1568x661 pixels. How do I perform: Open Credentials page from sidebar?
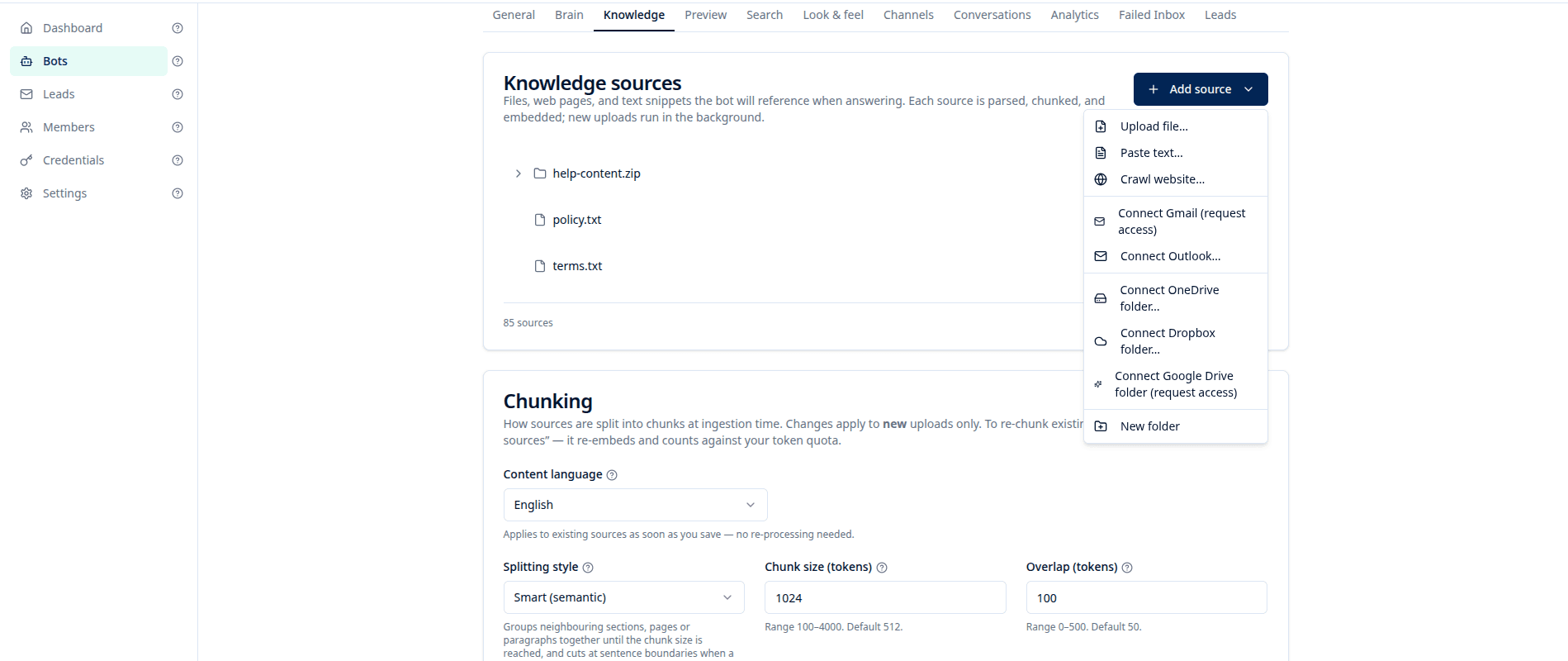pyautogui.click(x=88, y=160)
